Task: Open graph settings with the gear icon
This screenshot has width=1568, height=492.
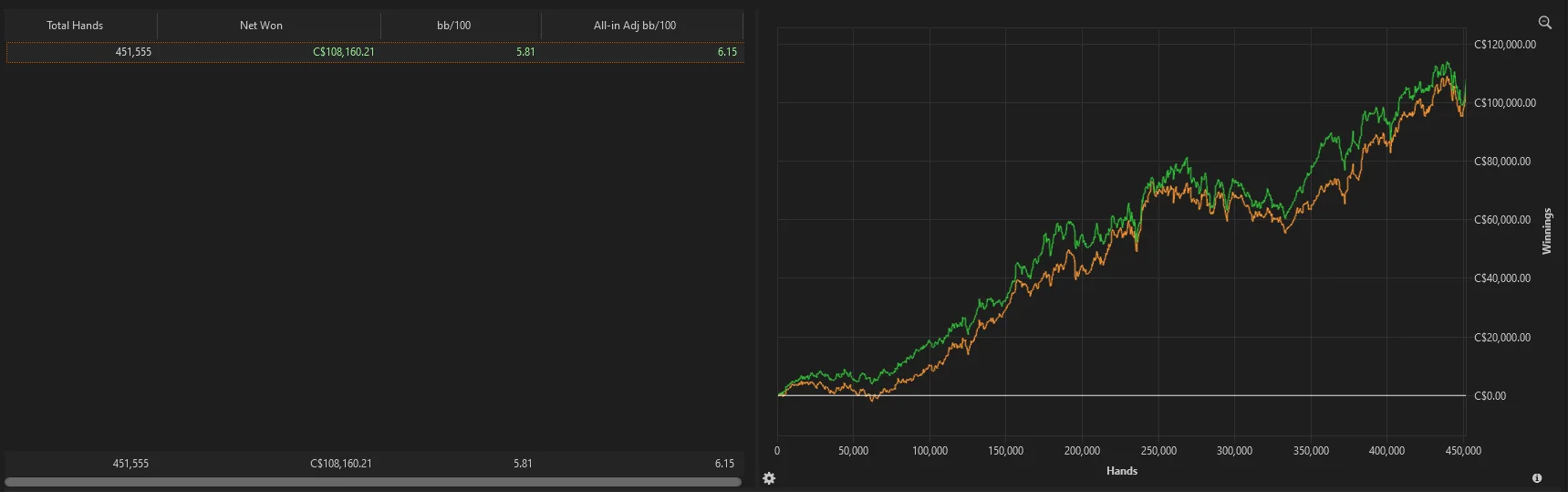Action: 769,478
